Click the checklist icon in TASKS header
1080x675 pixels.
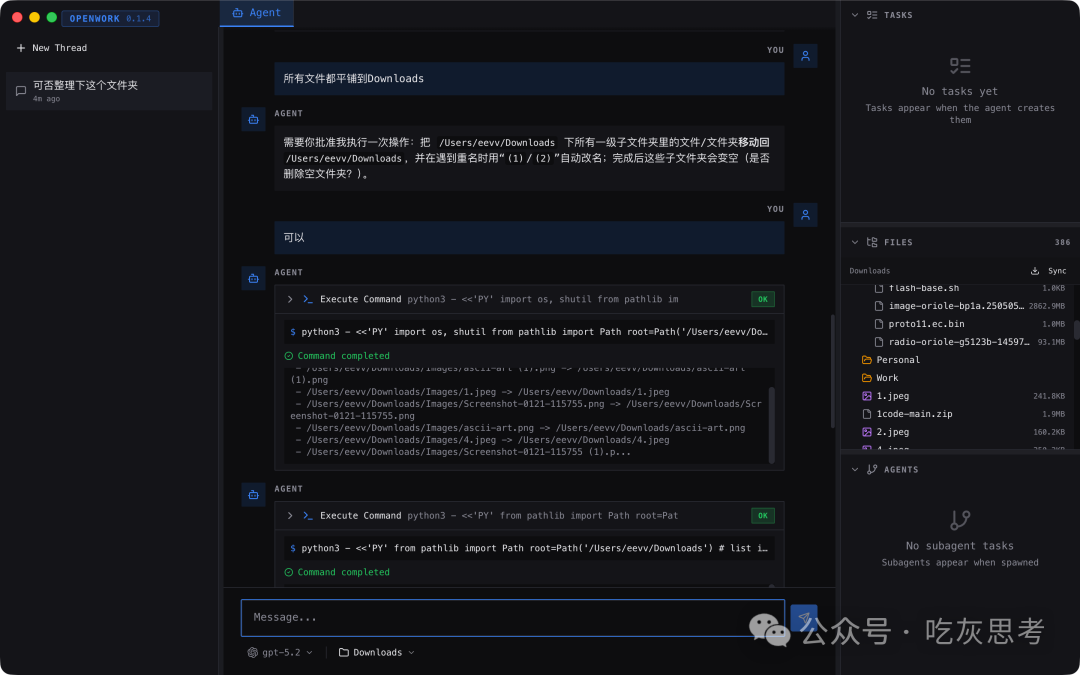pyautogui.click(x=872, y=15)
